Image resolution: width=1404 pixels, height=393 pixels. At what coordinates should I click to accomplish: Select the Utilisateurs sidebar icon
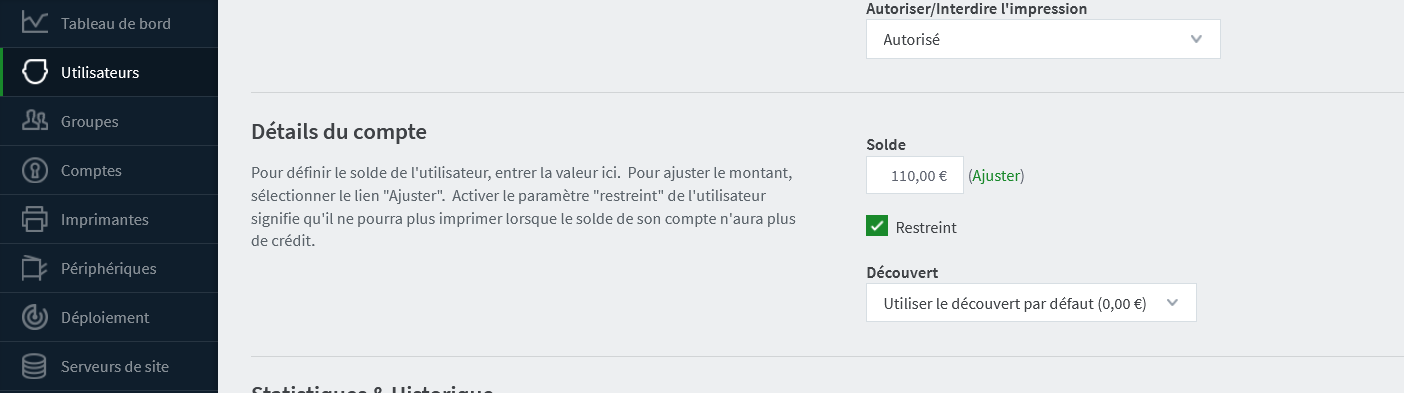pyautogui.click(x=35, y=72)
